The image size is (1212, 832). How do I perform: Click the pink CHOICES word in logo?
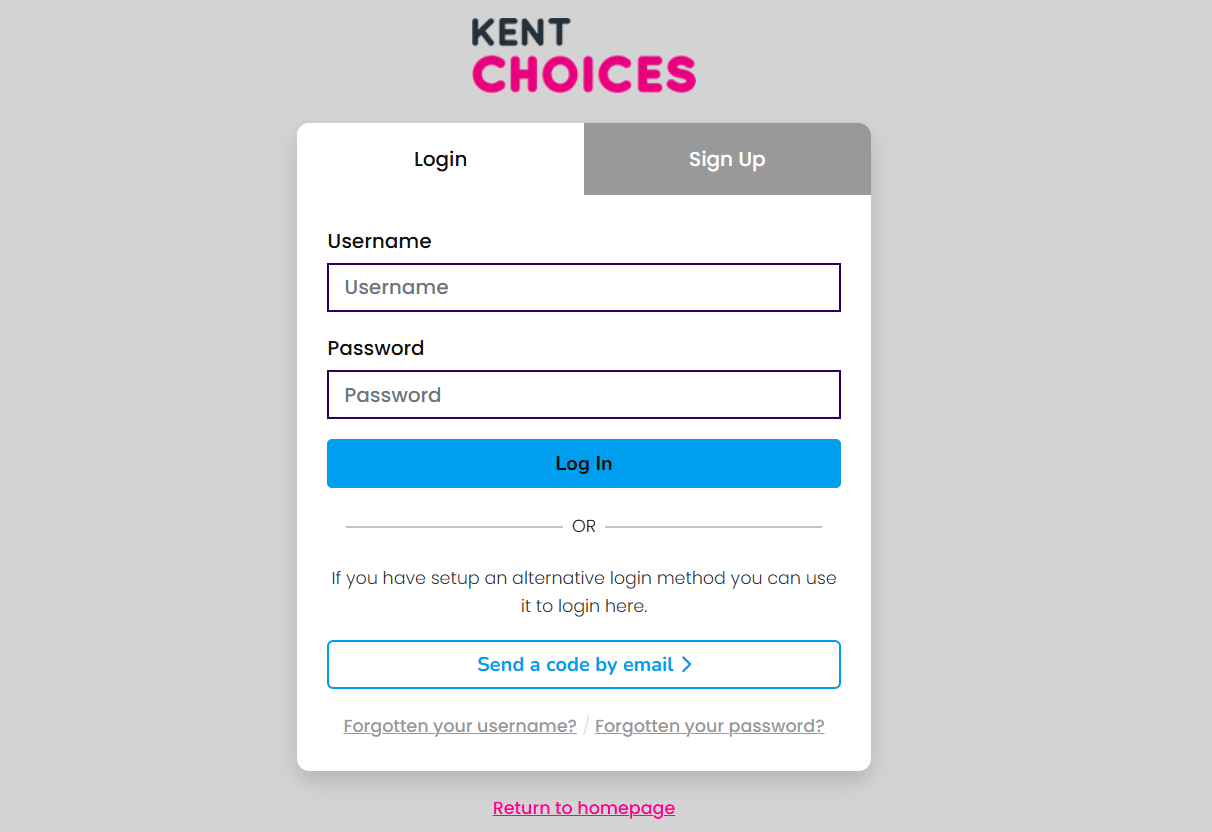pyautogui.click(x=583, y=74)
